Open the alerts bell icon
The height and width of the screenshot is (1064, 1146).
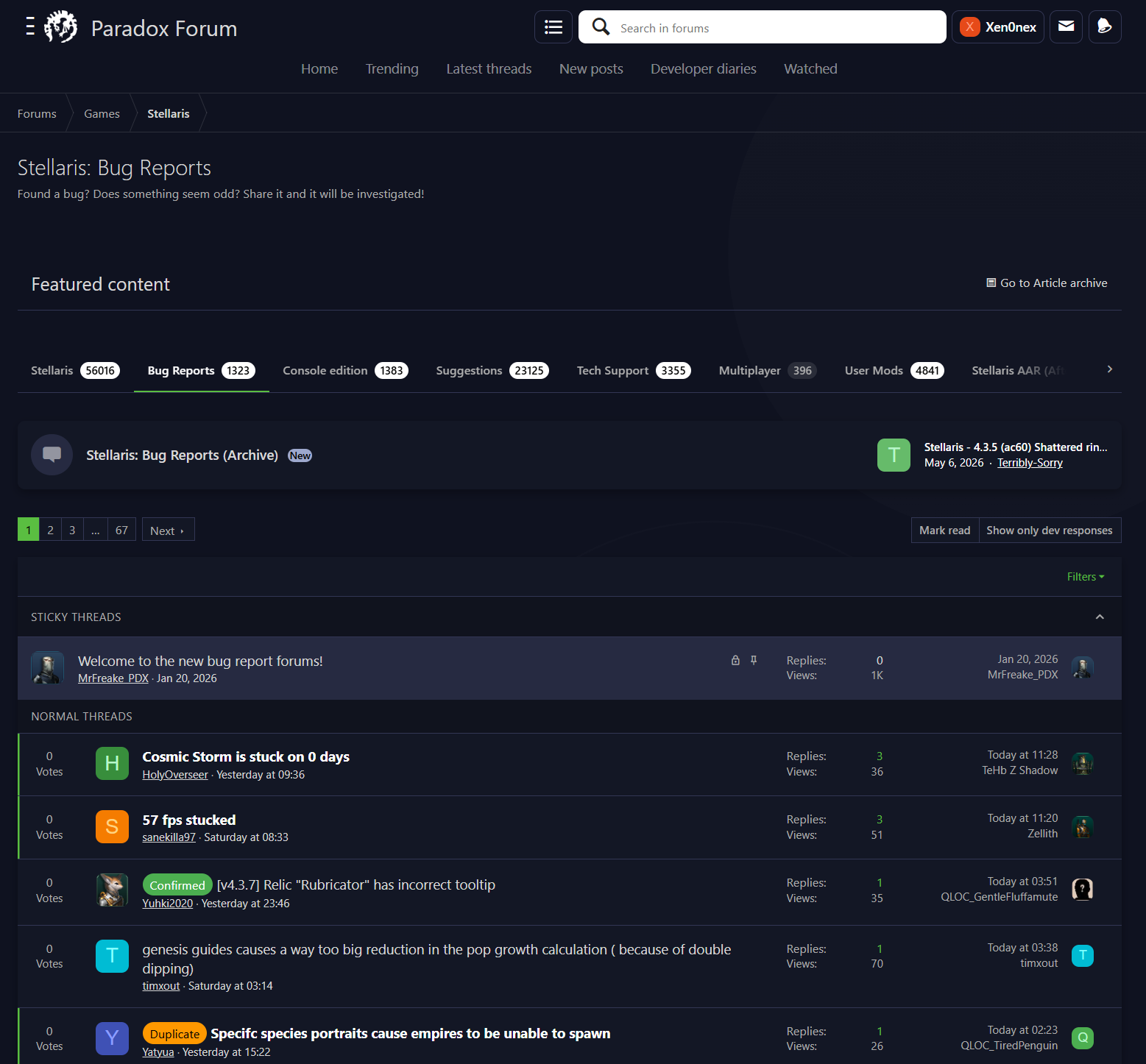point(1105,27)
